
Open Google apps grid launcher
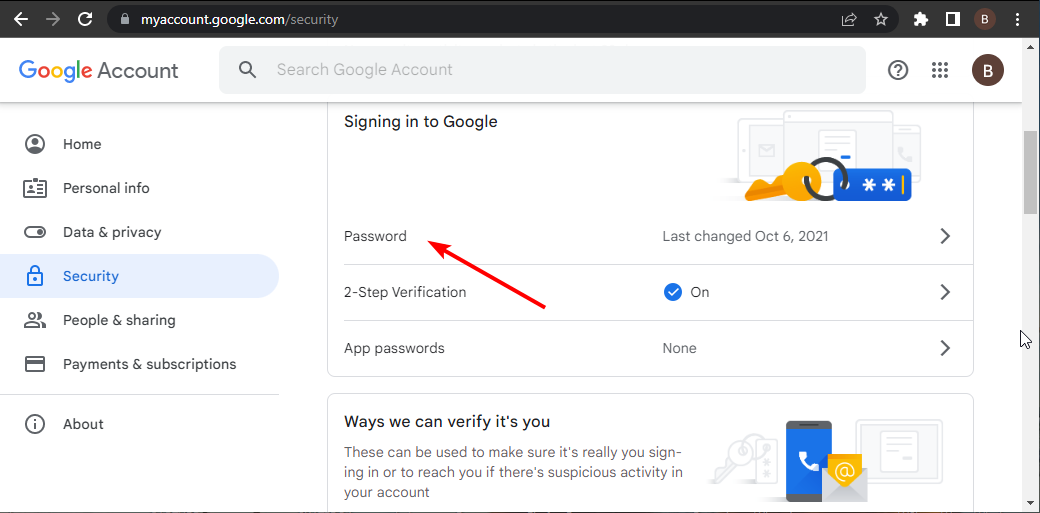tap(939, 70)
